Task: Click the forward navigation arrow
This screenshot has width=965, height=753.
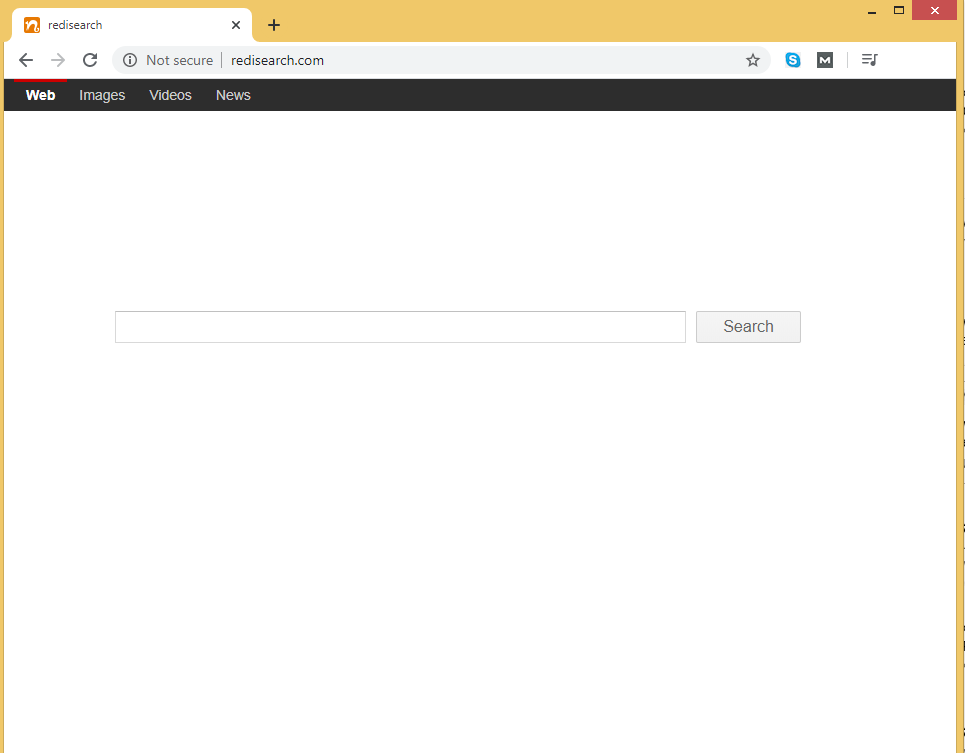Action: point(58,60)
